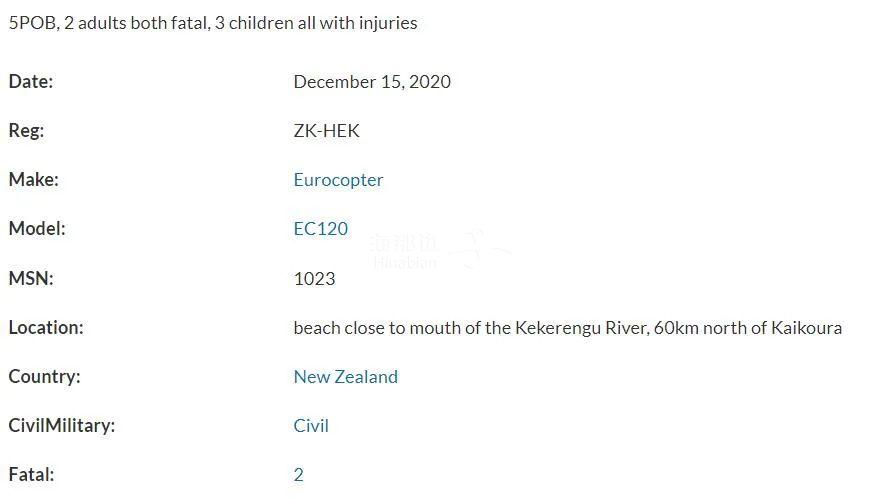
Task: Click the fatal count link "2"
Action: click(298, 475)
